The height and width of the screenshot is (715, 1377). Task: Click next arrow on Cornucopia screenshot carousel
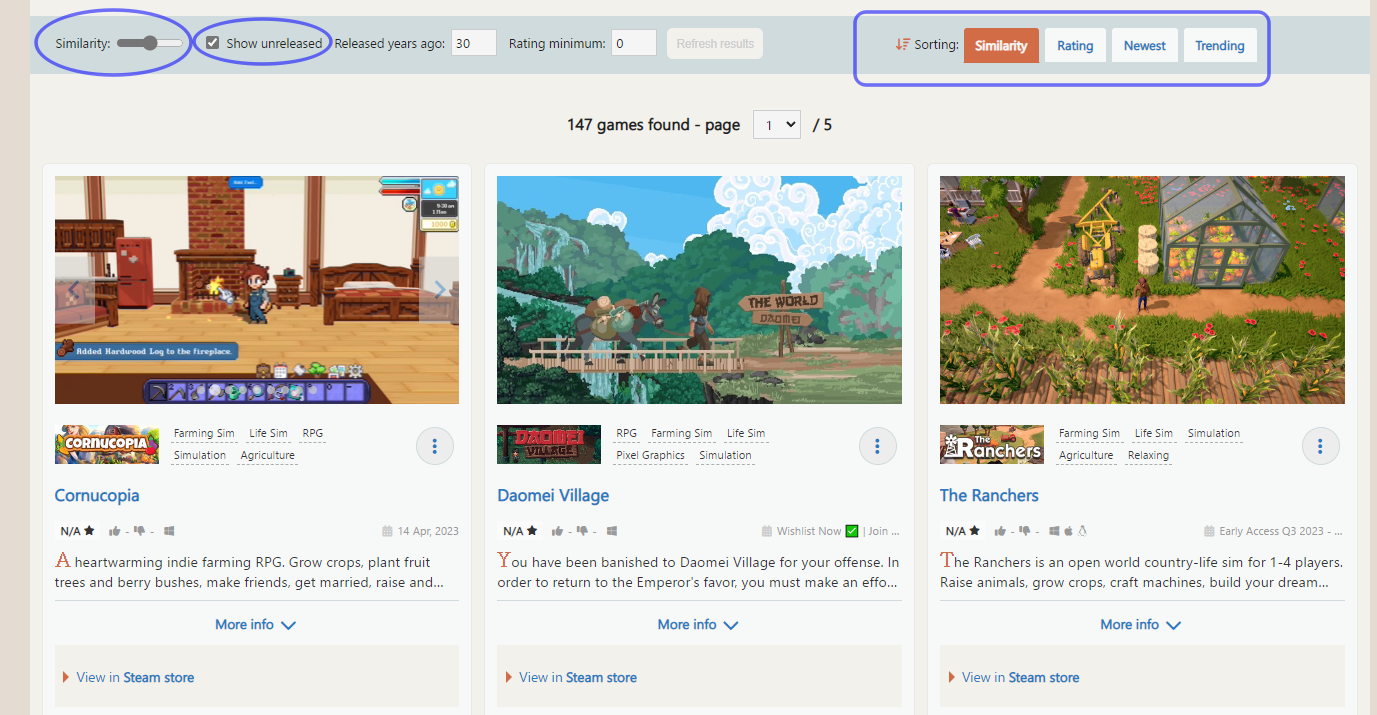point(440,290)
